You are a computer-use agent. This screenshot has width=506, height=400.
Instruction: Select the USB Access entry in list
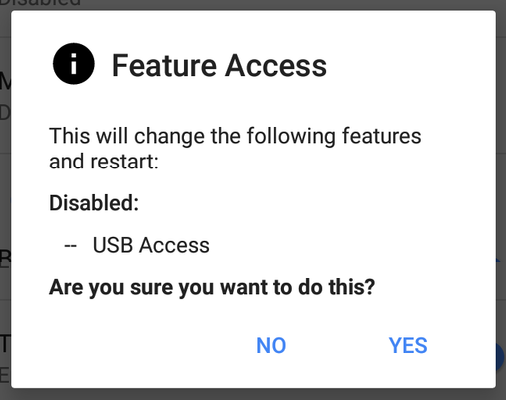(x=151, y=245)
